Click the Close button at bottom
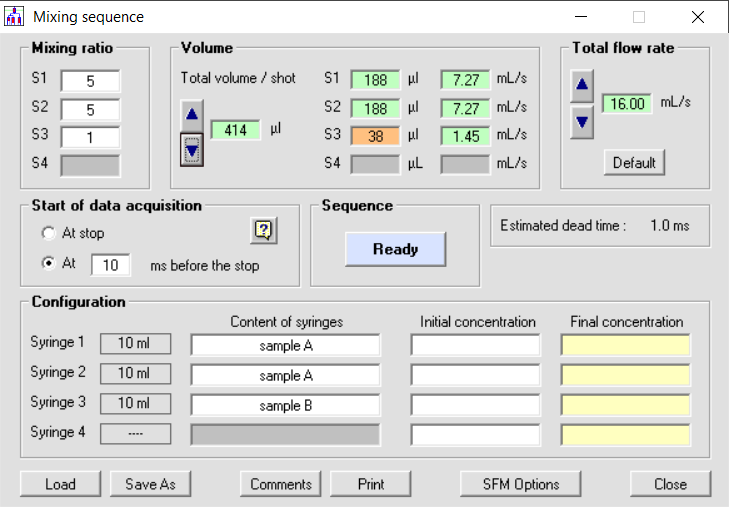 670,484
